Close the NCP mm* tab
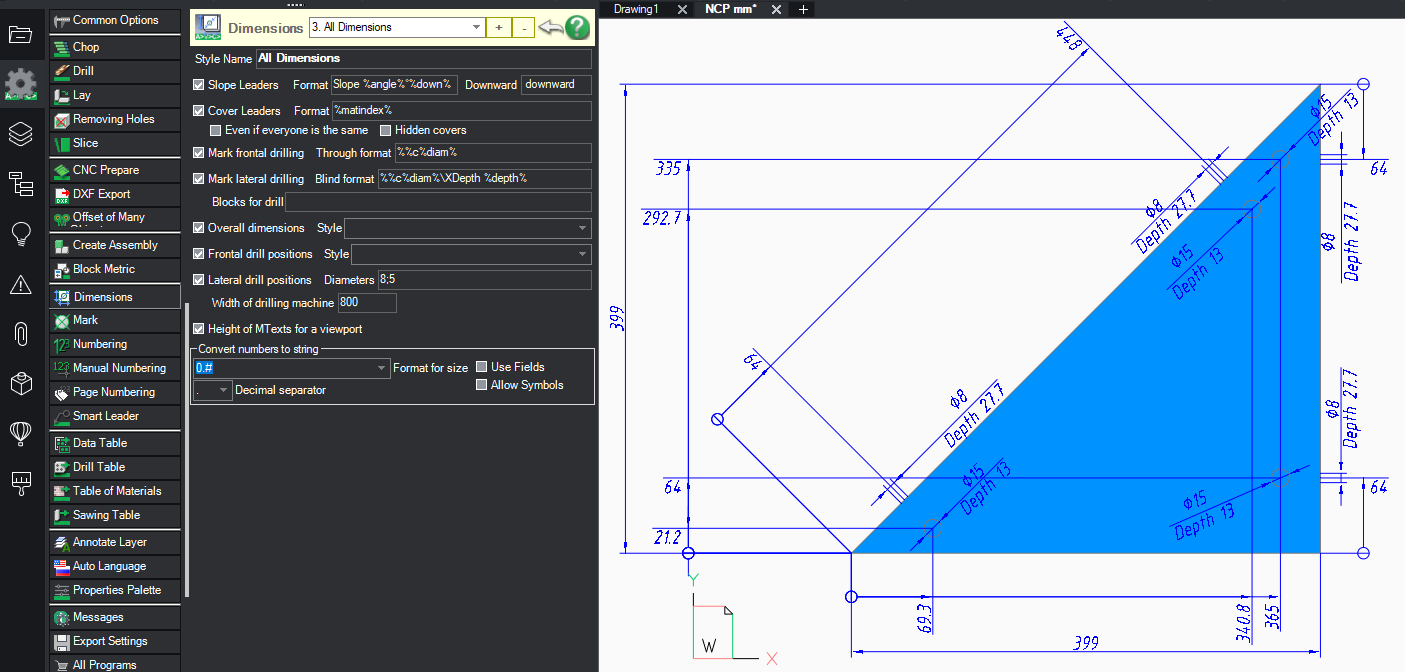Screen dimensions: 1405x672 777,9
